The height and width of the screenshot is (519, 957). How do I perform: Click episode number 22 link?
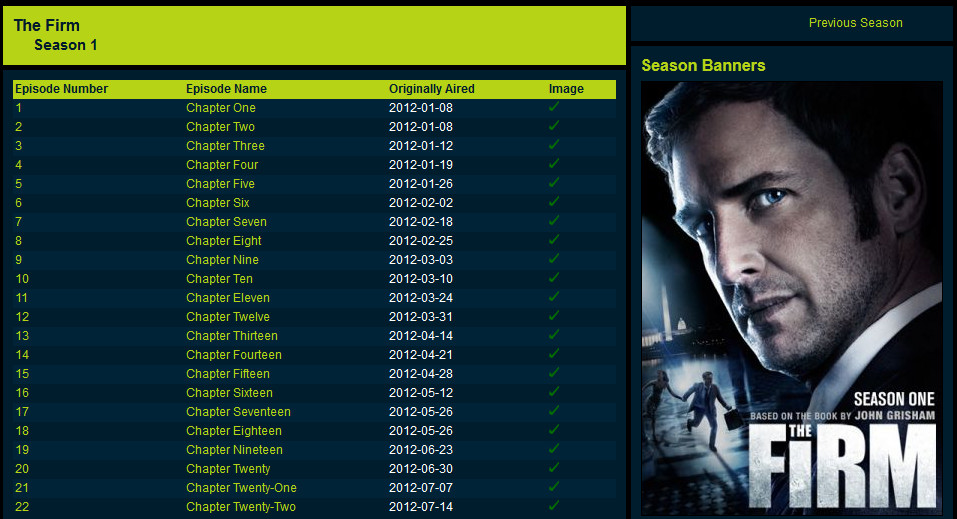coord(22,506)
